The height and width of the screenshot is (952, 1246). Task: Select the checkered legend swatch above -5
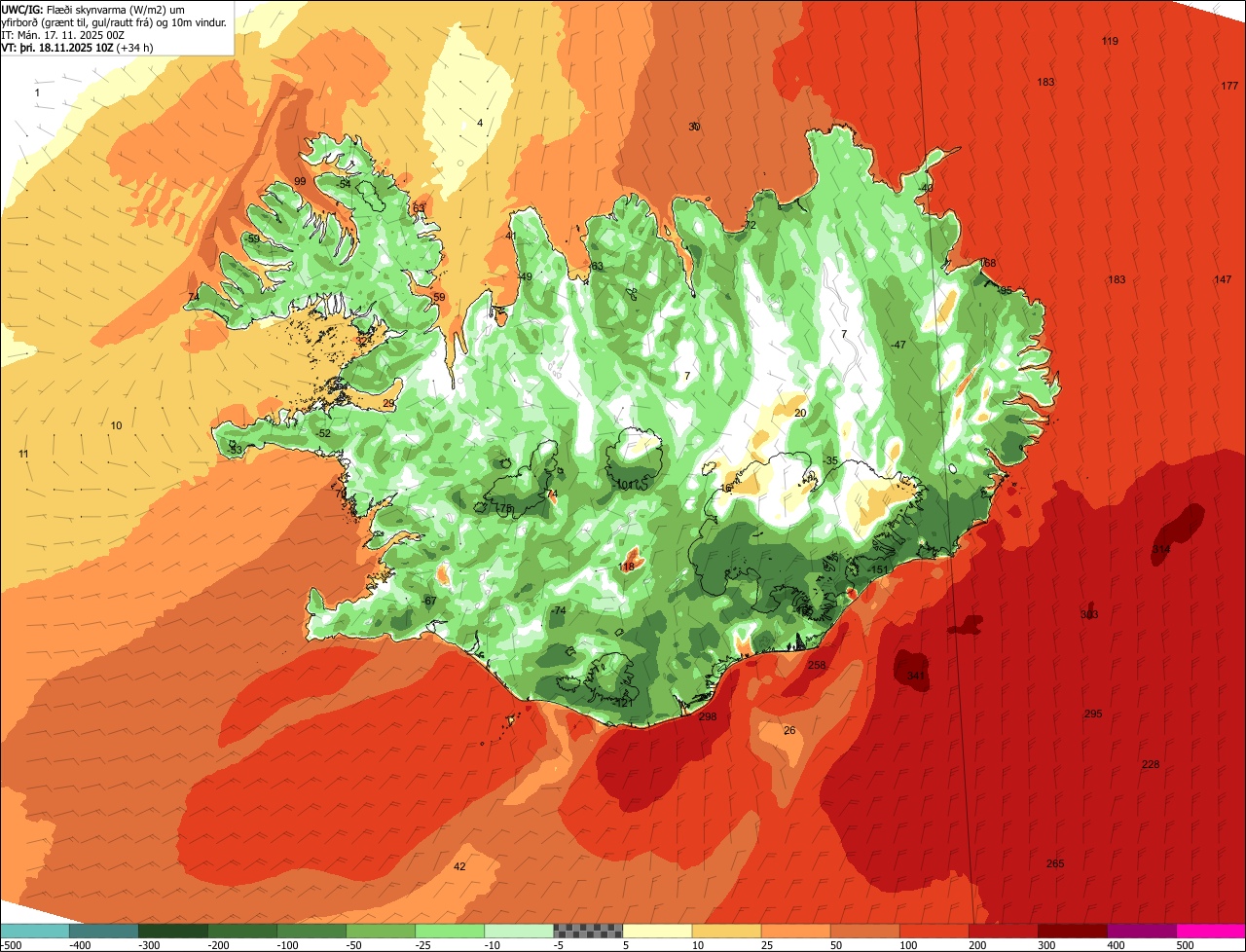pyautogui.click(x=588, y=931)
